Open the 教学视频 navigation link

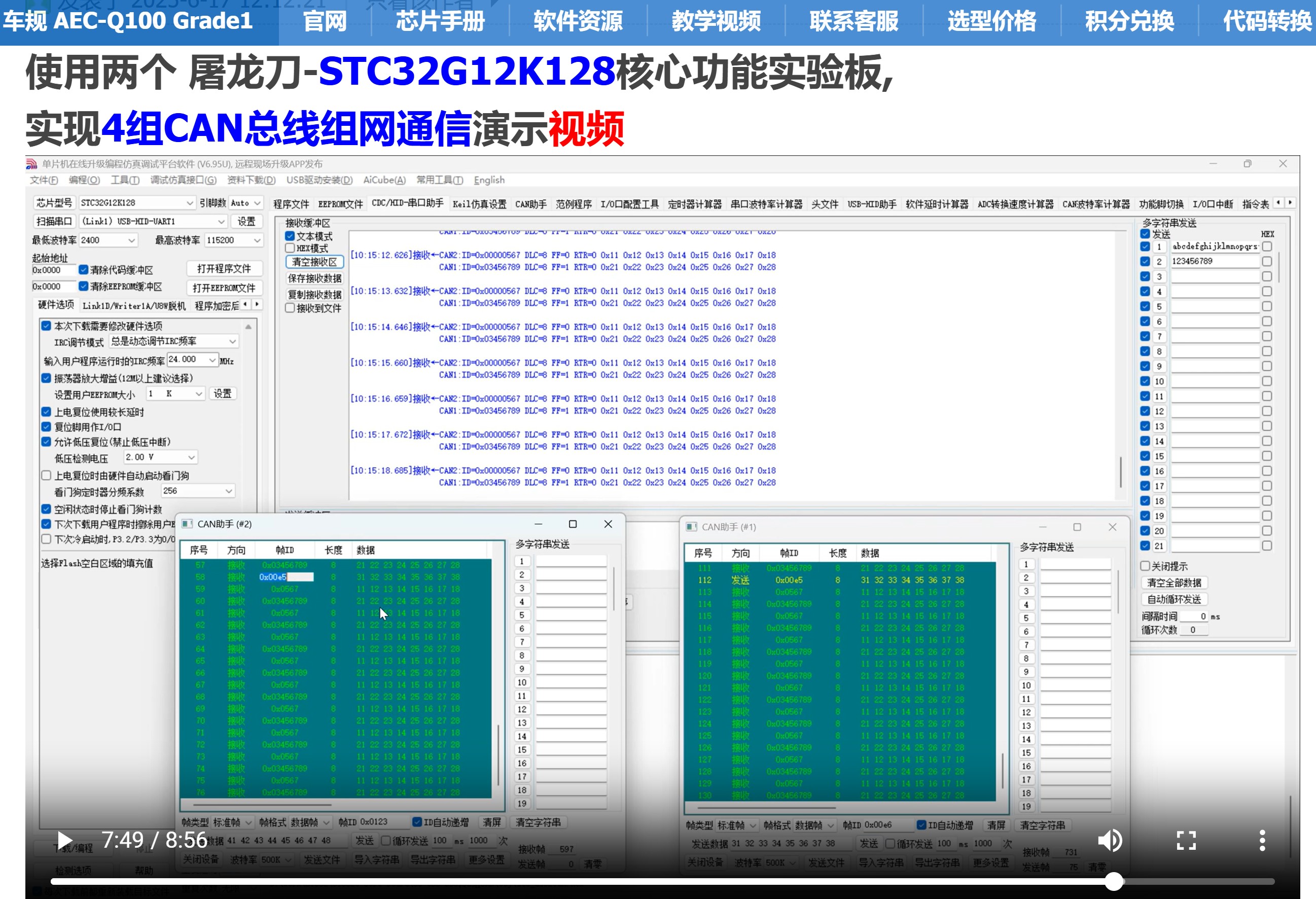[x=716, y=21]
